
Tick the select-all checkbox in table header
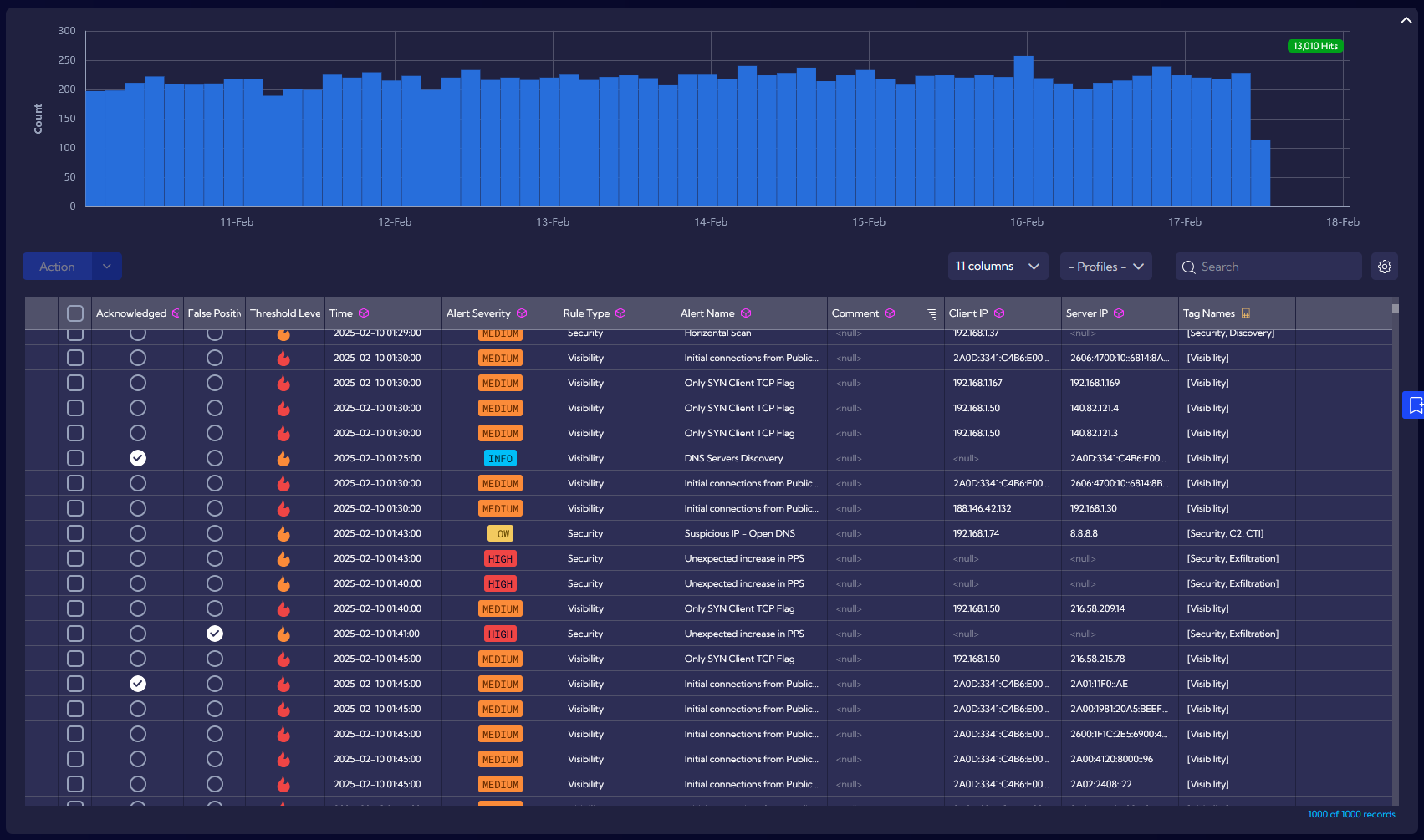75,313
